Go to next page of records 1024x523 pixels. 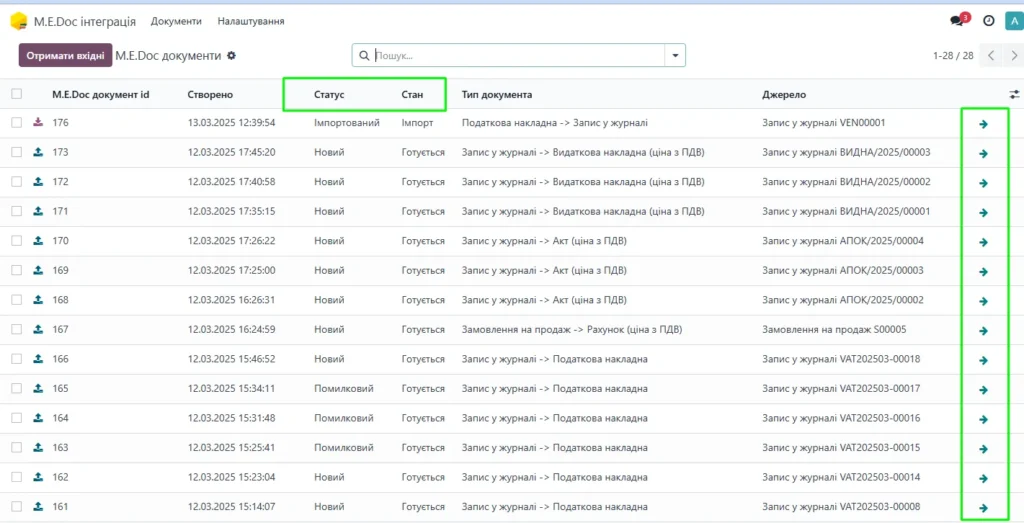[x=1014, y=55]
